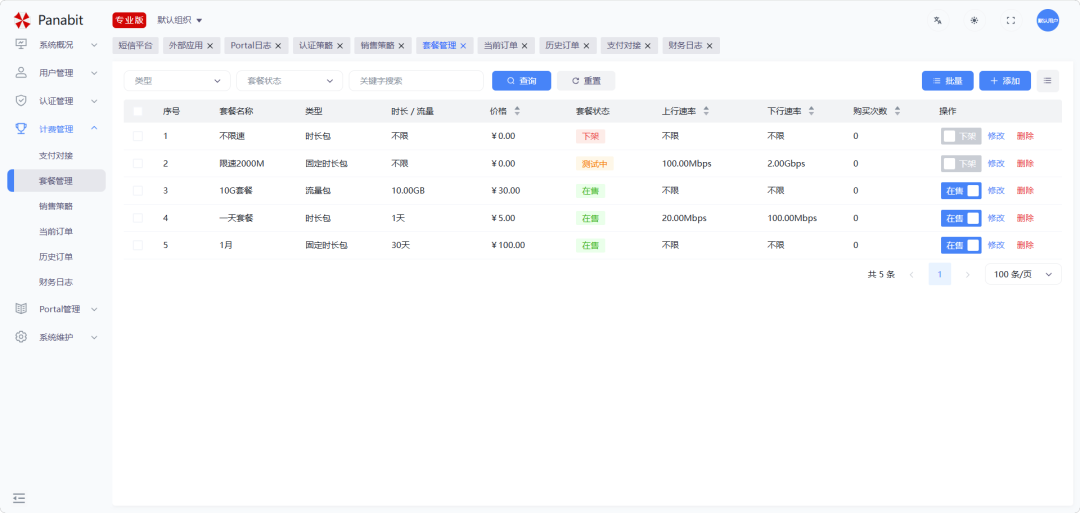Close the 认证策略 tab
This screenshot has width=1080, height=513.
340,45
